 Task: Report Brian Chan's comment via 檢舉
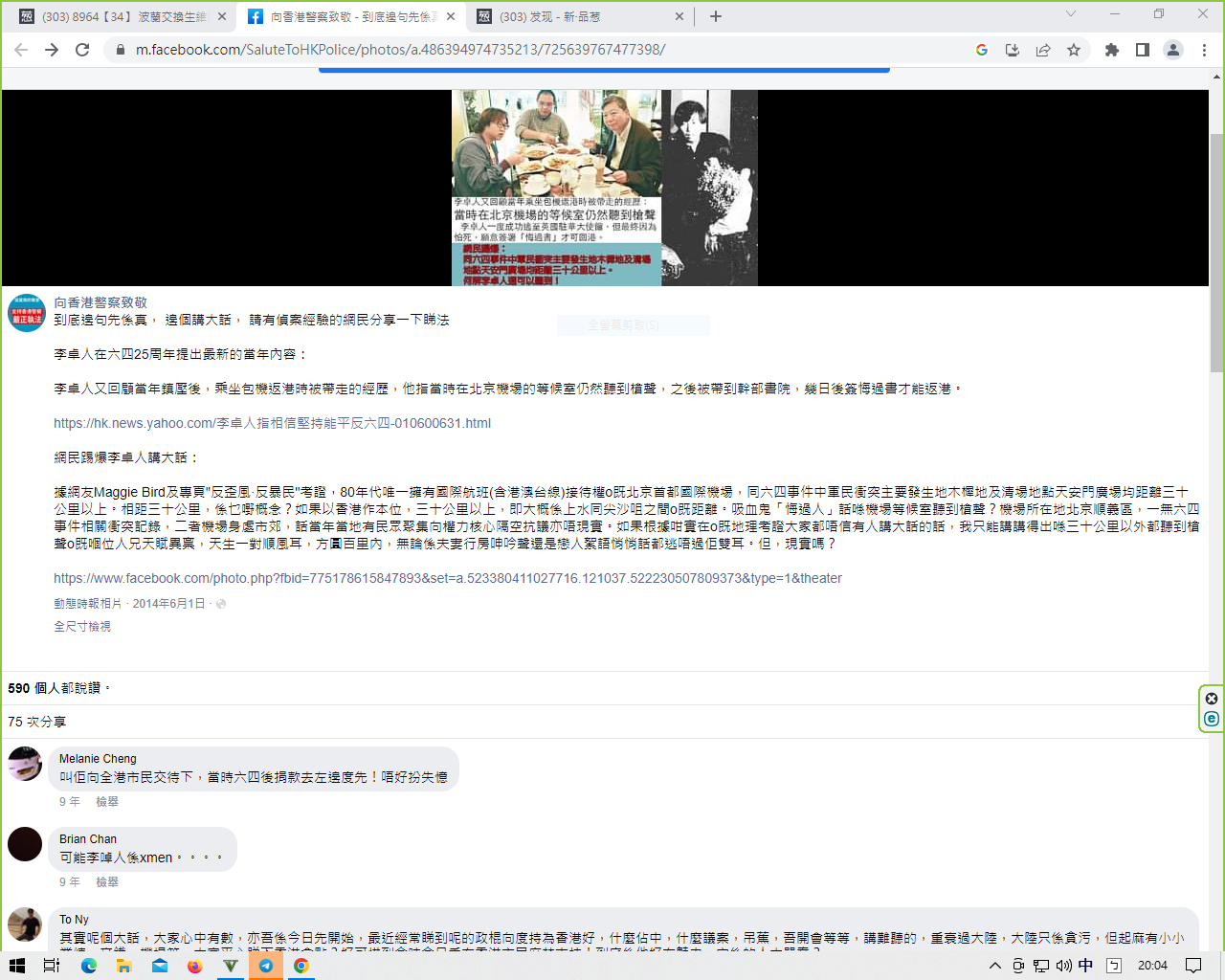[107, 882]
